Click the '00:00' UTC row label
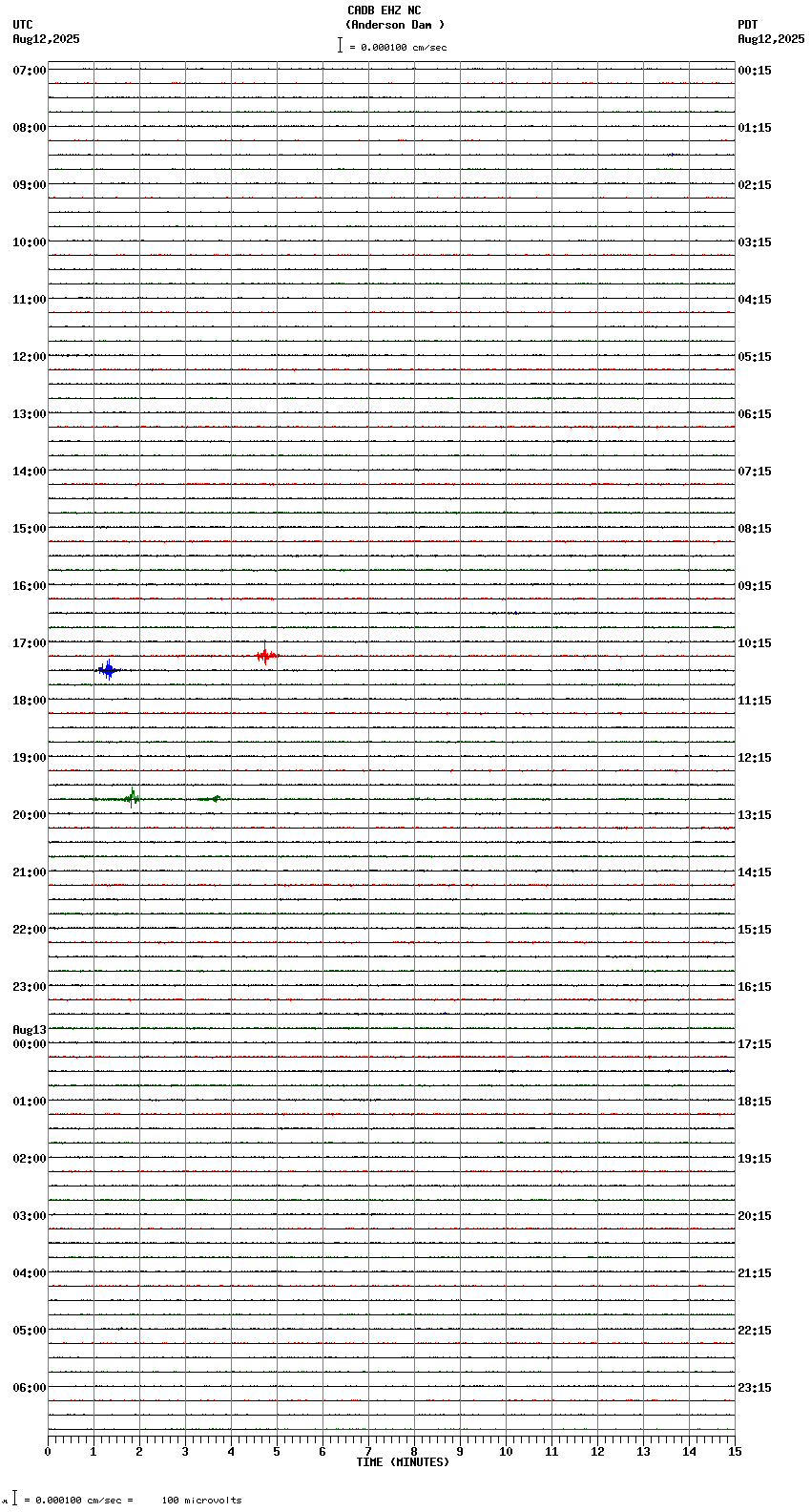The width and height of the screenshot is (811, 1512). [x=30, y=1044]
